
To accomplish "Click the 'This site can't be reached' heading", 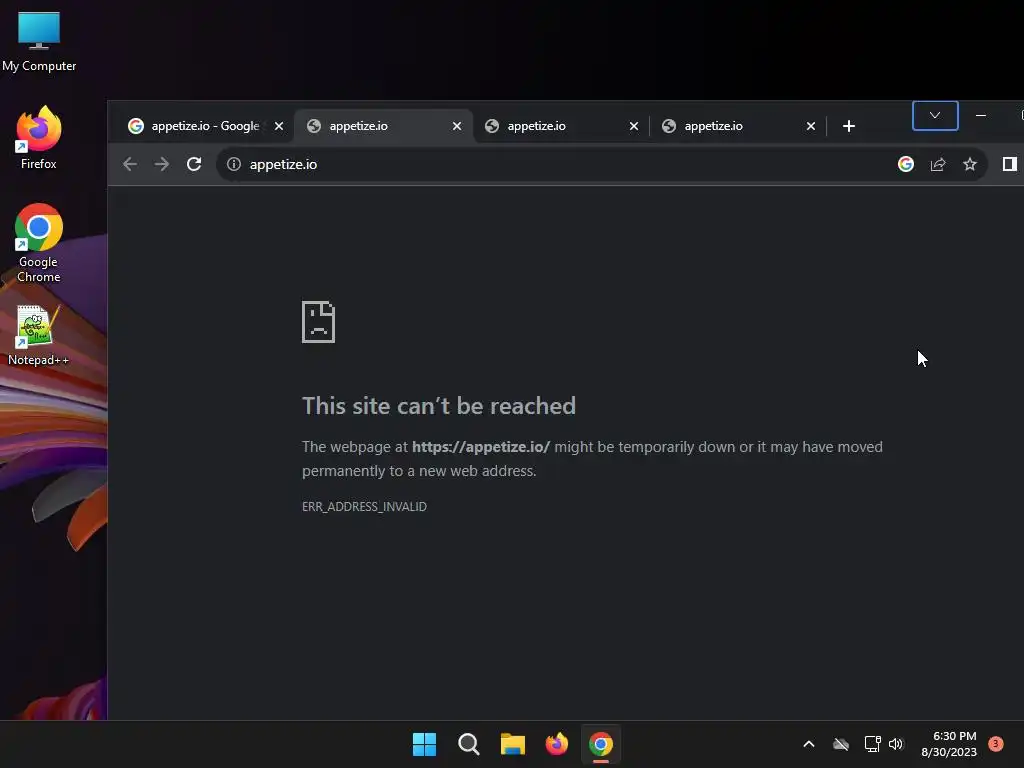I will 439,406.
